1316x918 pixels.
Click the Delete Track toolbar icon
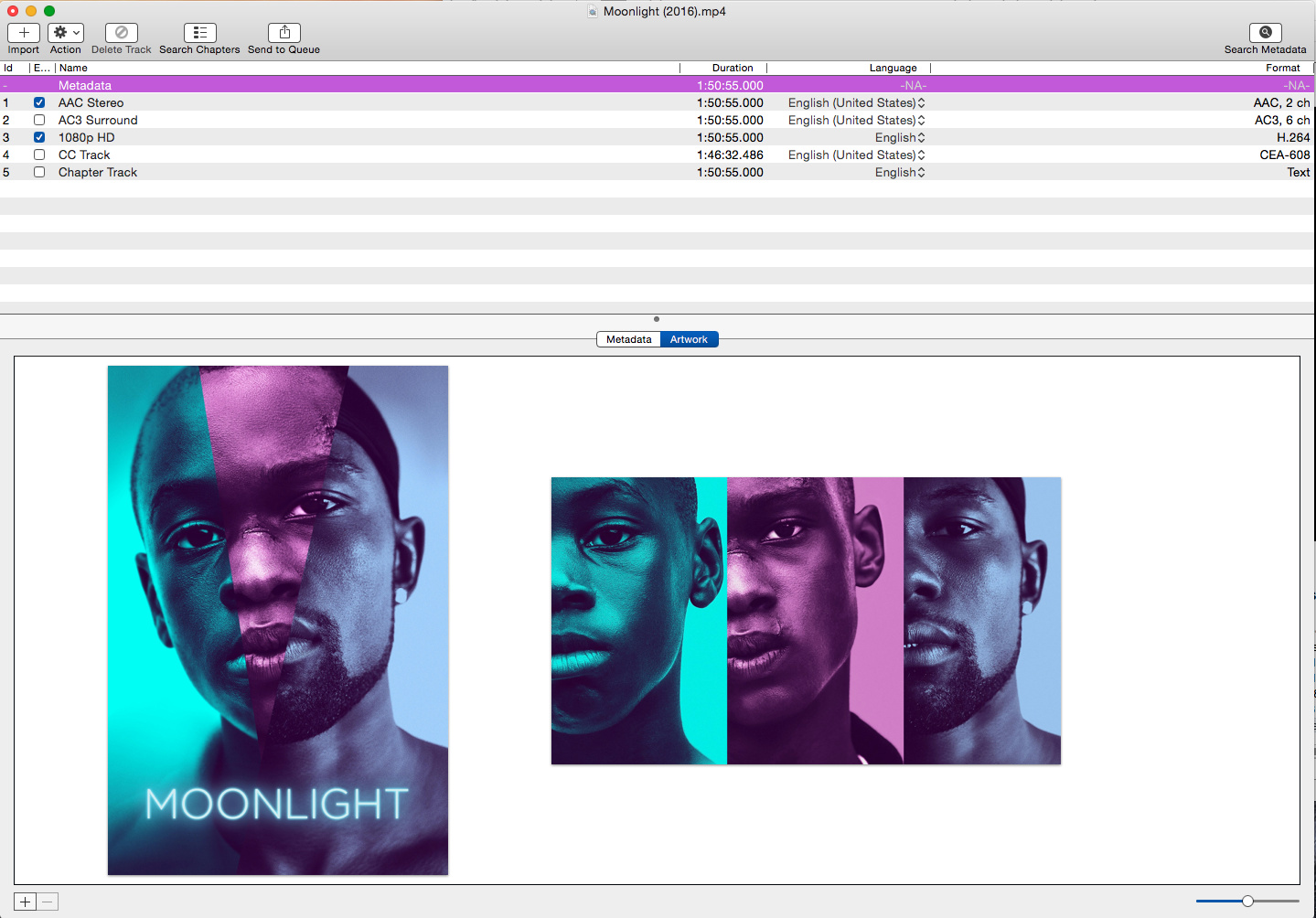click(x=121, y=33)
